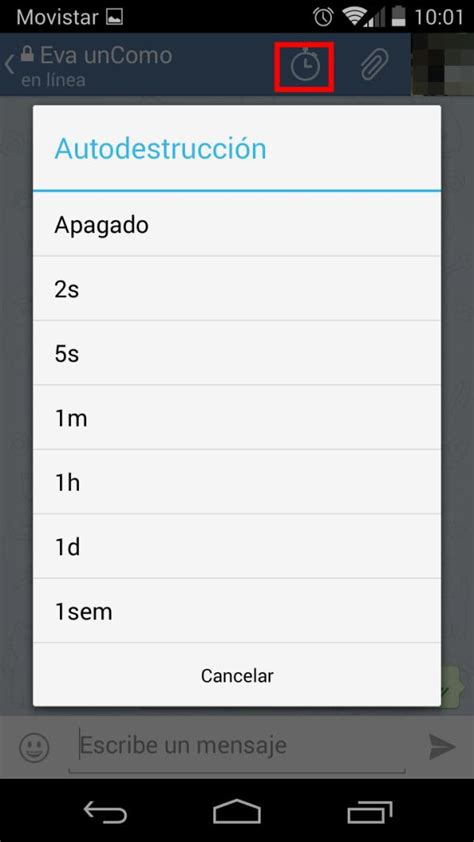Pick the 1d autodestruction option
This screenshot has height=842, width=474.
(x=237, y=547)
